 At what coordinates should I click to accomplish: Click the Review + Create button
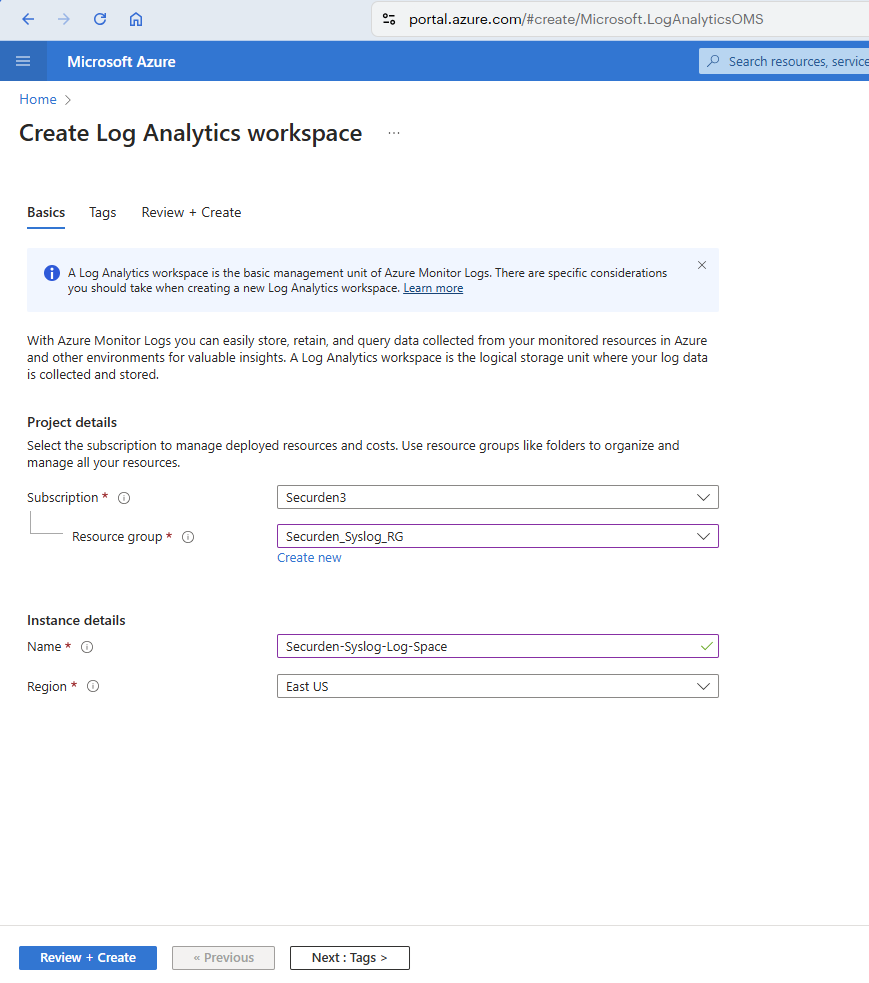pyautogui.click(x=88, y=958)
